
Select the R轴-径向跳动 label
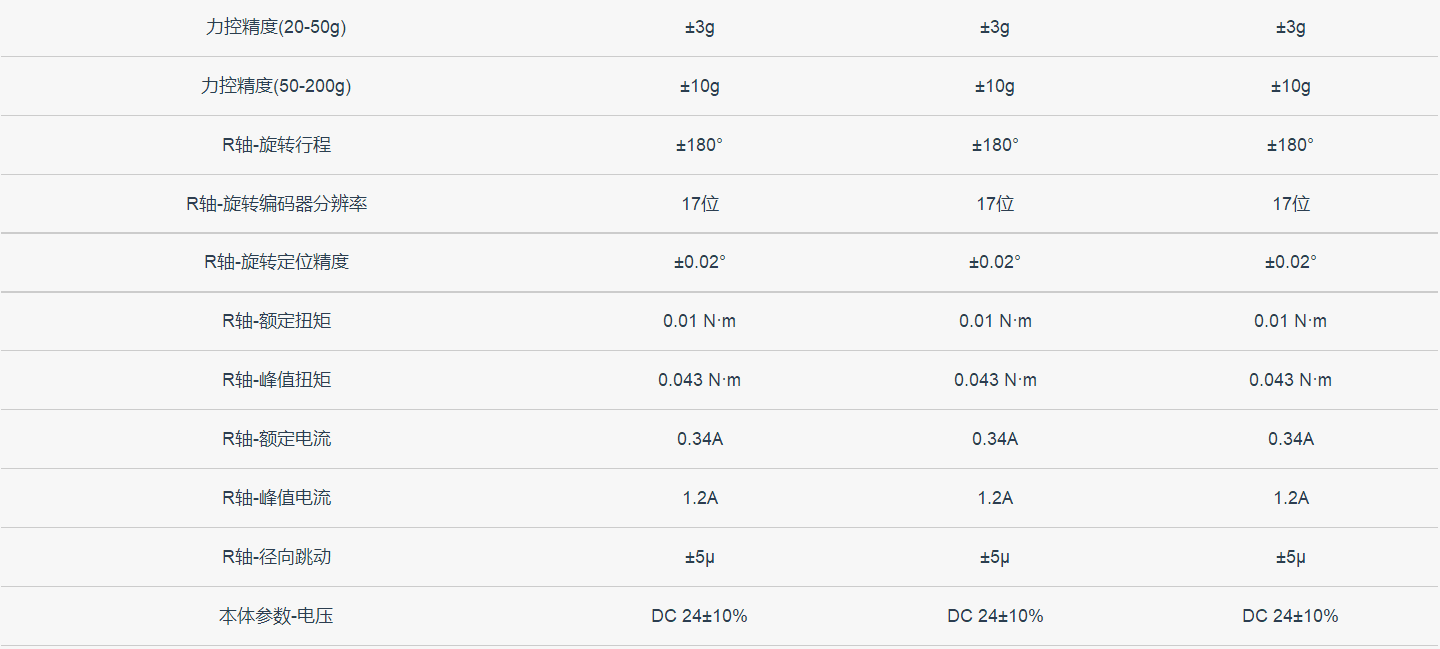(276, 557)
